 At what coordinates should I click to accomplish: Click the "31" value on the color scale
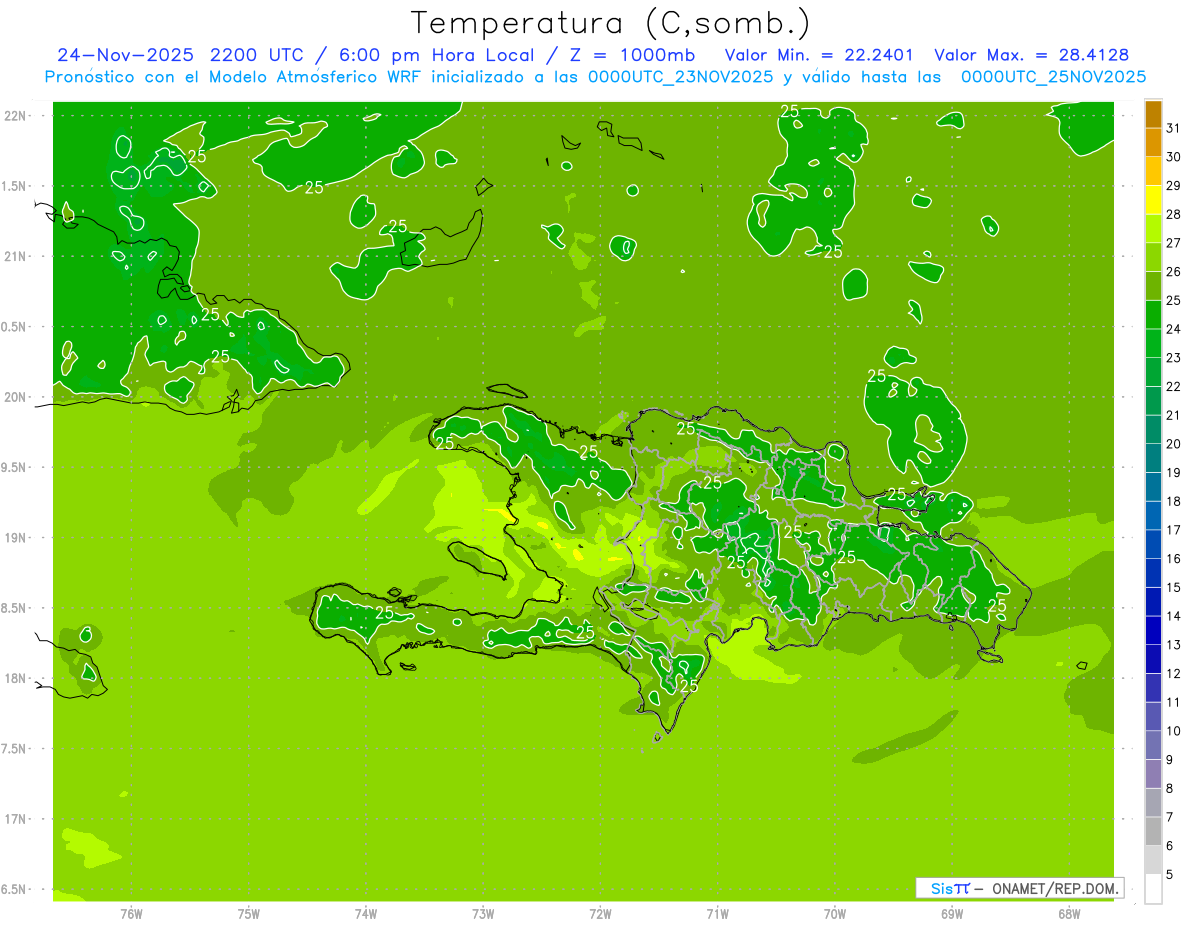(1174, 128)
